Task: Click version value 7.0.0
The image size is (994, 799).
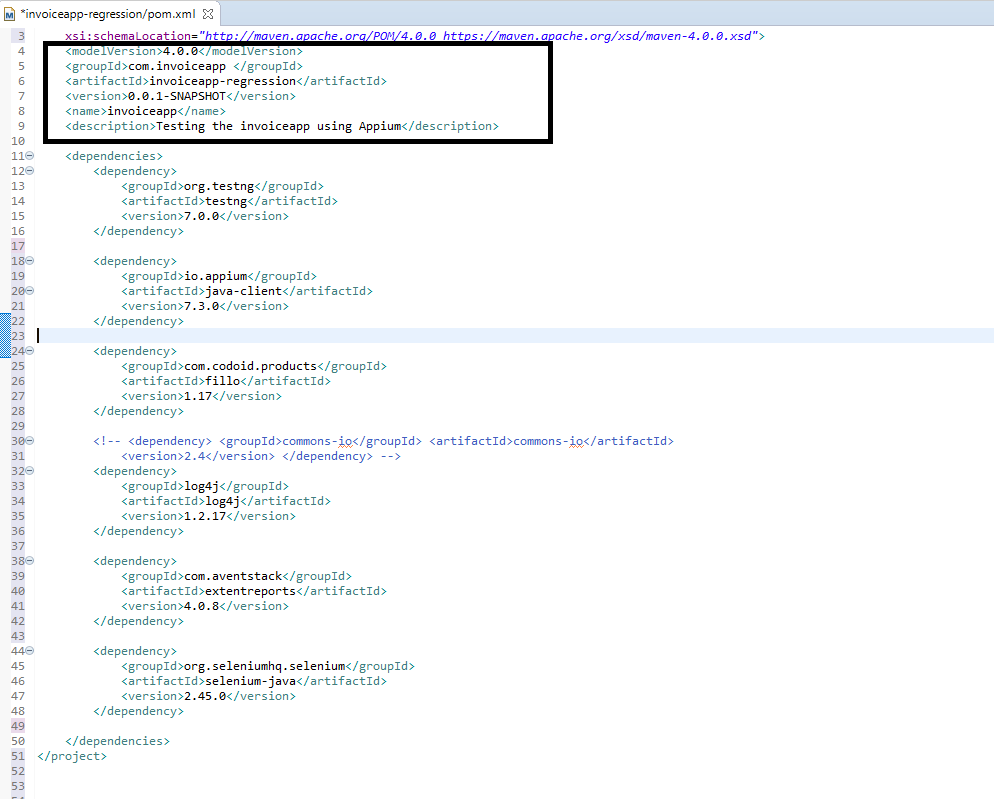Action: [x=202, y=216]
